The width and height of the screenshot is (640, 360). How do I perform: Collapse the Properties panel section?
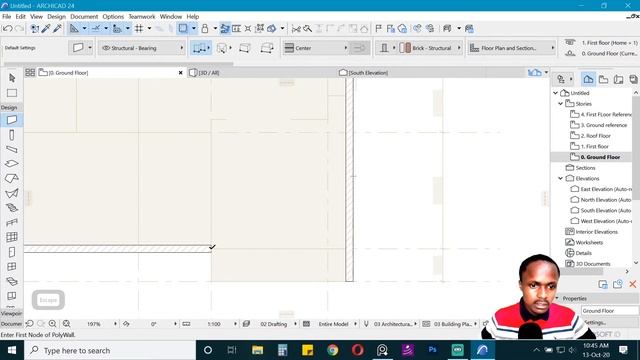coord(557,298)
